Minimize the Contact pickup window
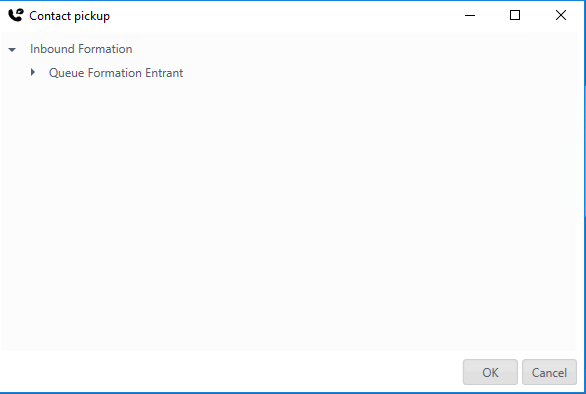This screenshot has height=394, width=586. [470, 15]
